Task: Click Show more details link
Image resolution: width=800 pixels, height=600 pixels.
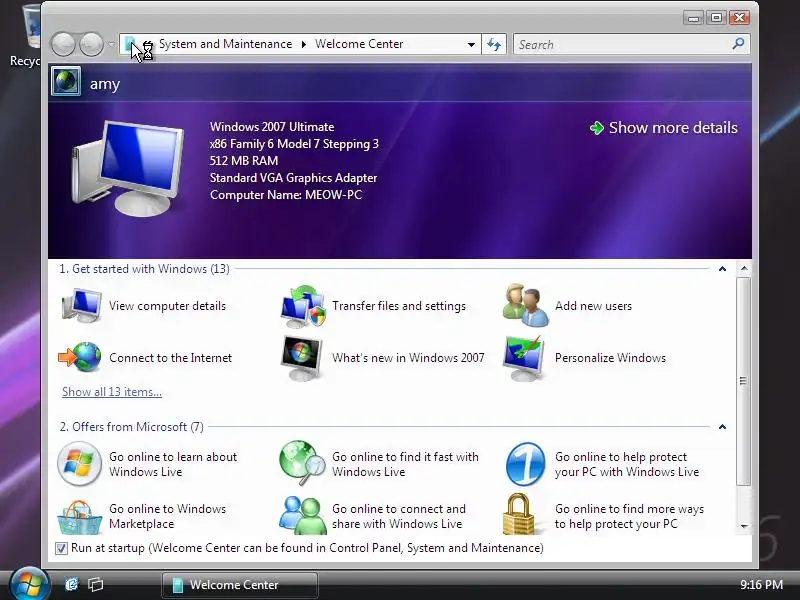Action: pyautogui.click(x=673, y=128)
